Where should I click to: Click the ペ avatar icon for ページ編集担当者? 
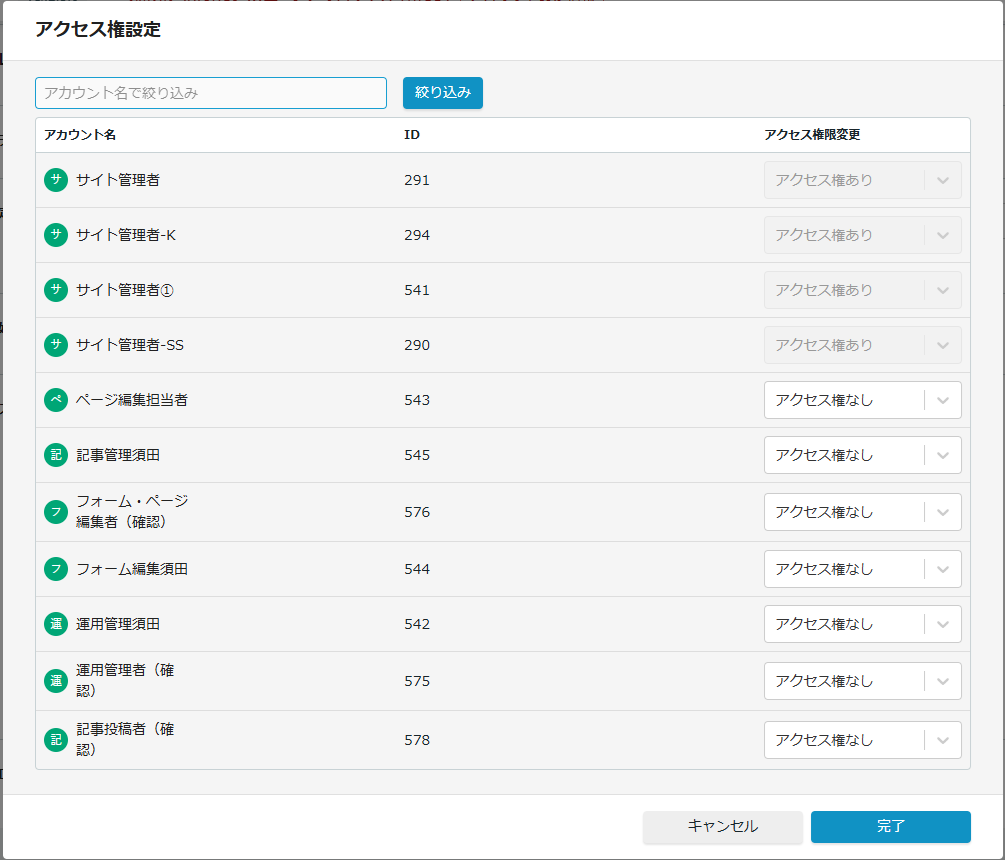click(56, 400)
